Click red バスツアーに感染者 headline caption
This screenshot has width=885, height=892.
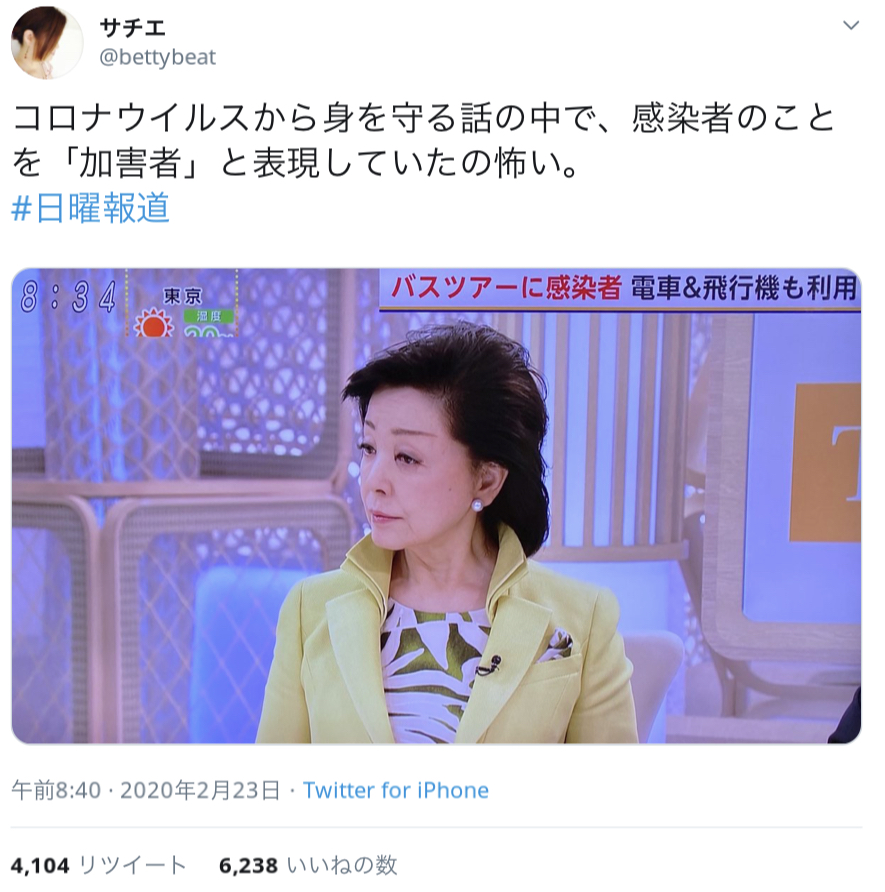click(505, 287)
